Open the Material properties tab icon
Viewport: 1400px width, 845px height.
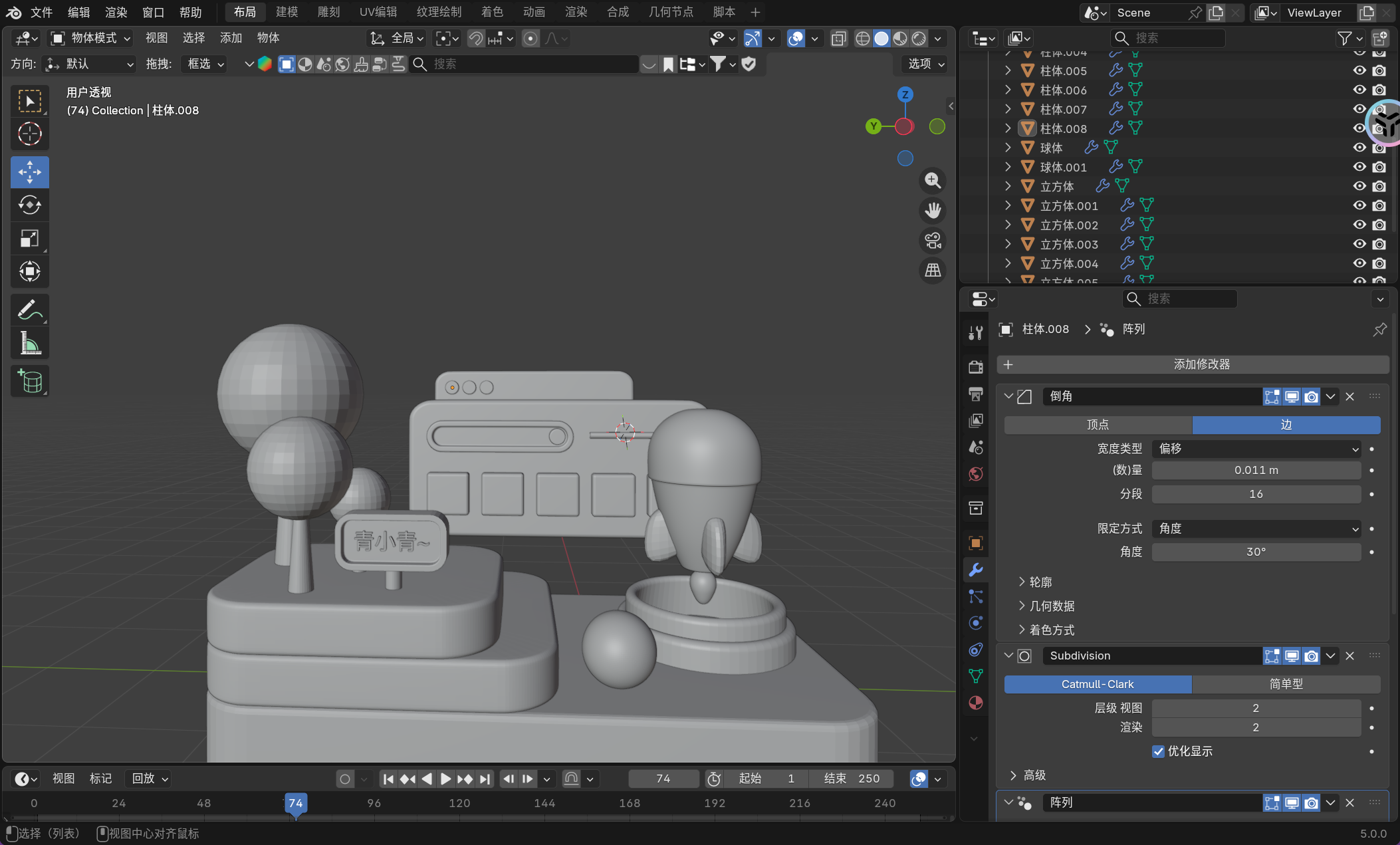pos(976,703)
